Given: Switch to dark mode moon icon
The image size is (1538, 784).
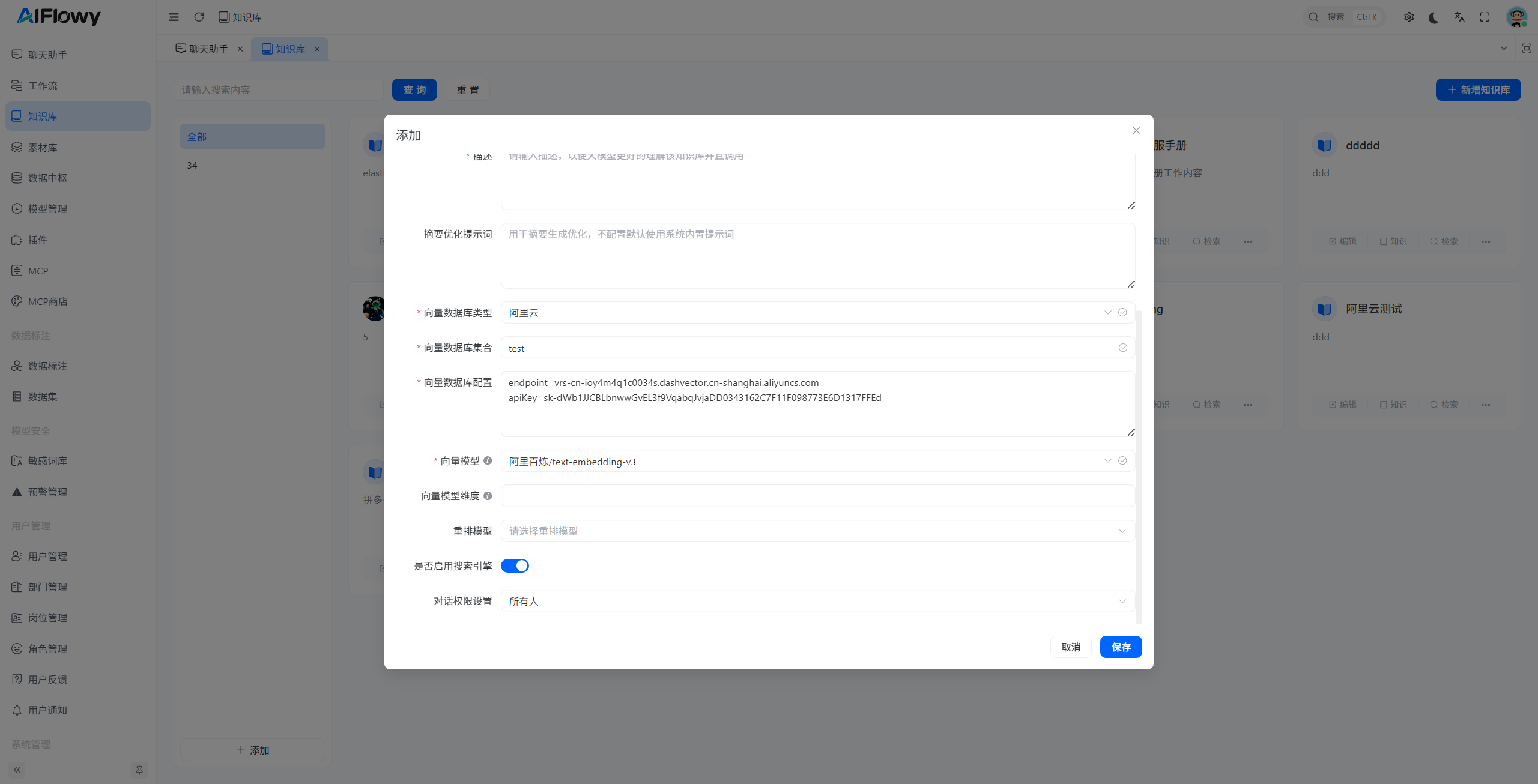Looking at the screenshot, I should [x=1434, y=17].
